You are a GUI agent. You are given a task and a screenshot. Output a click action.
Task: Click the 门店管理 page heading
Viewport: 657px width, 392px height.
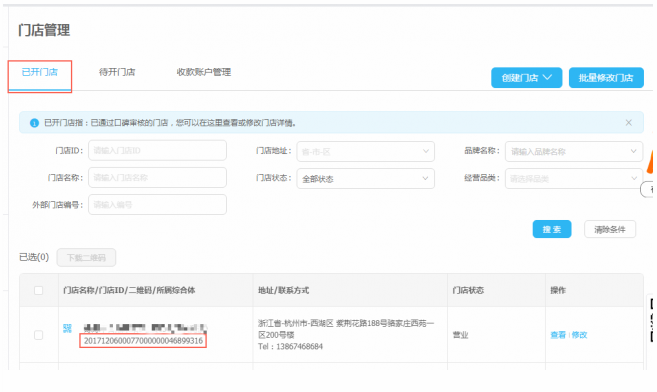coord(44,30)
